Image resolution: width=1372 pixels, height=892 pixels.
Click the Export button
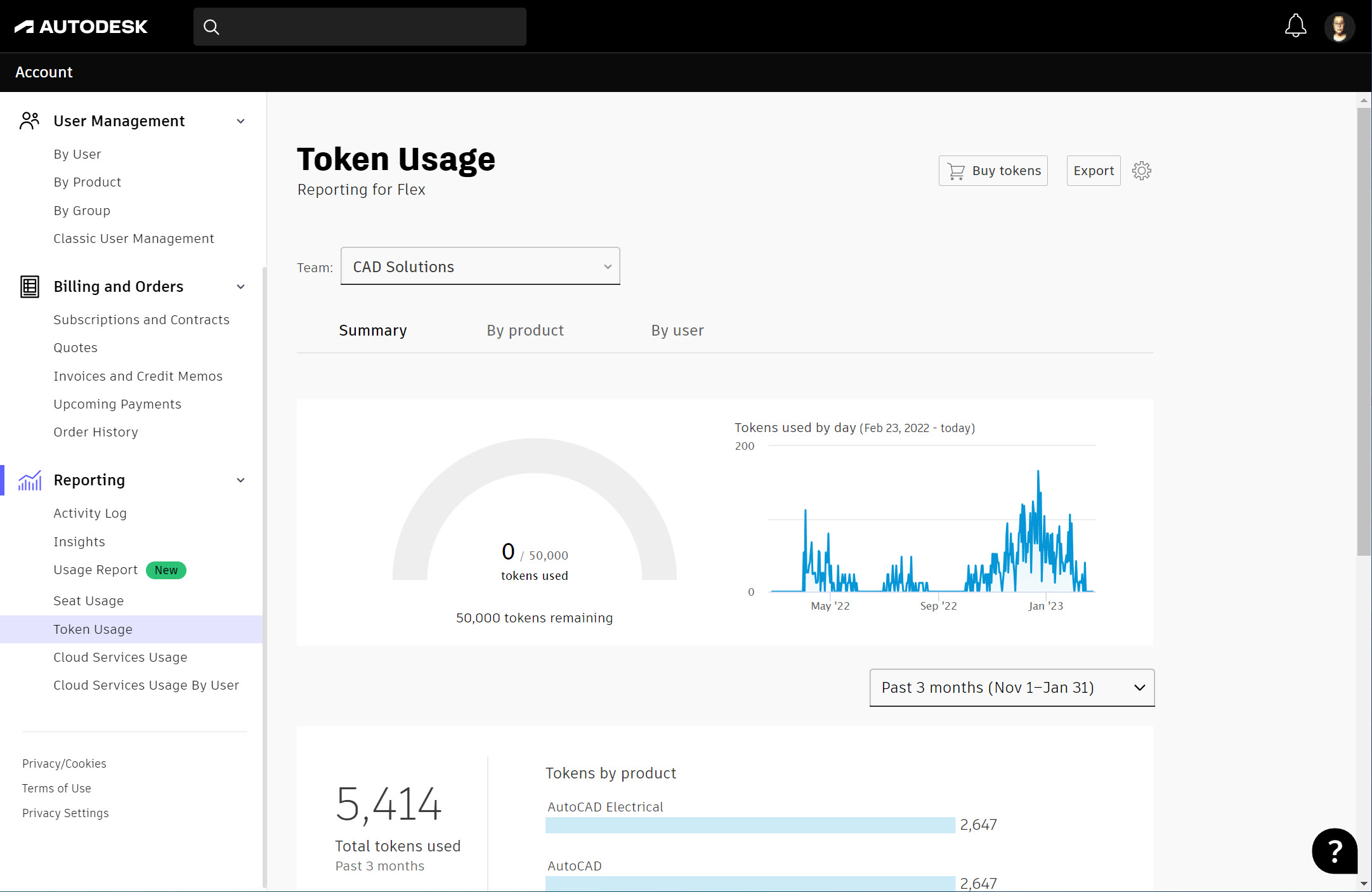tap(1094, 171)
